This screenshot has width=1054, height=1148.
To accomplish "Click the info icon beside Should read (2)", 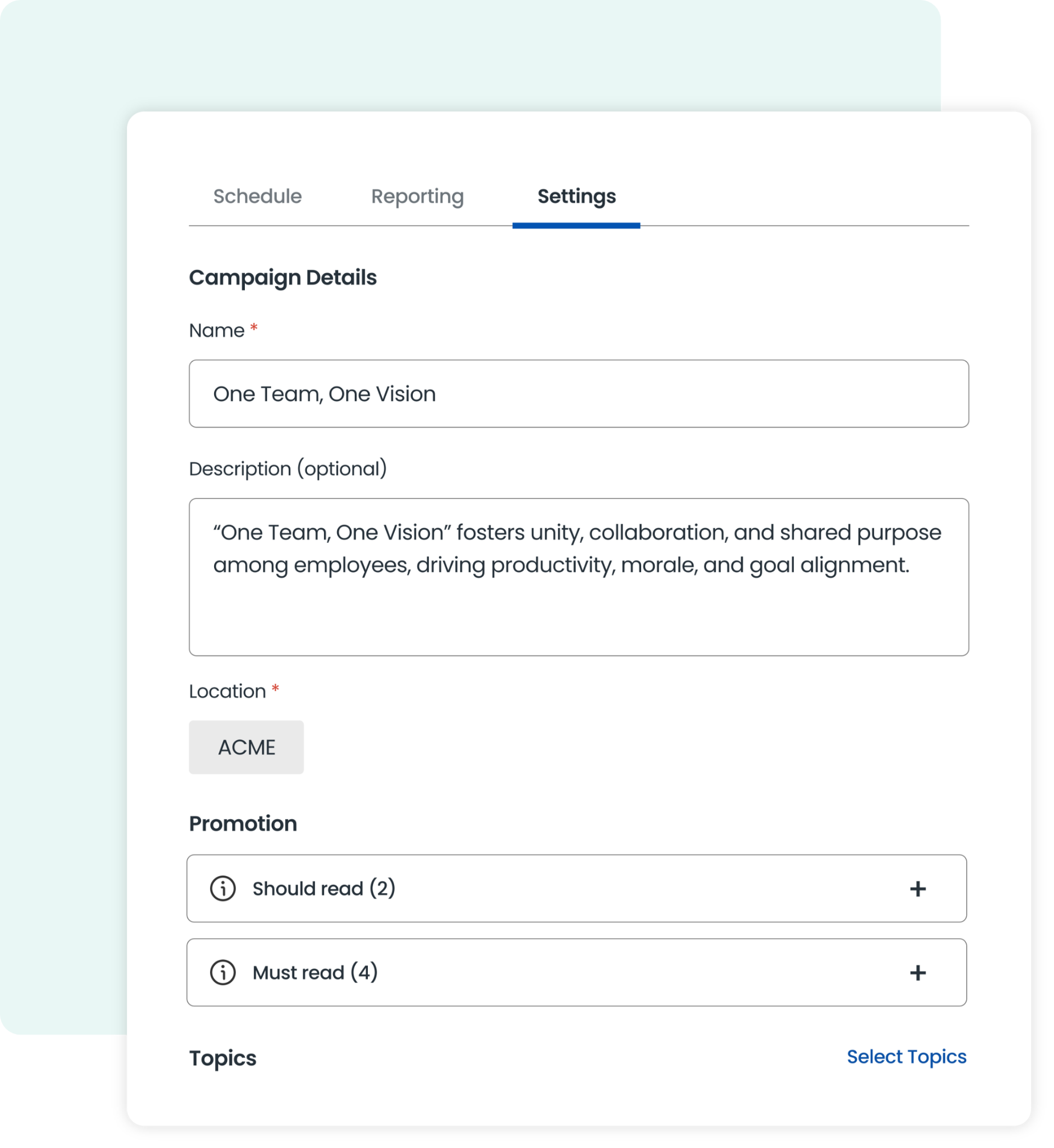I will tap(224, 888).
